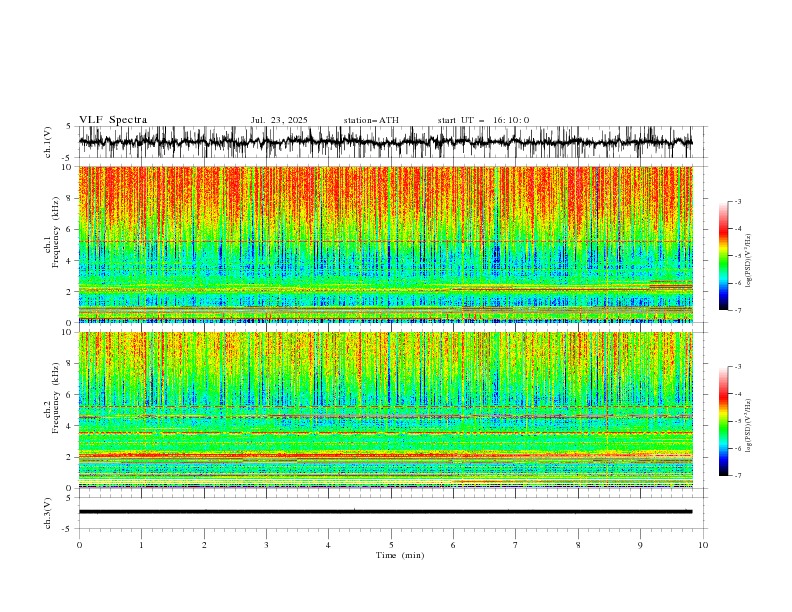Viewport: 792px width, 612px height.
Task: Click the ch.1 'log(PSD)(V²/Hz)' colorbar label
Action: click(x=749, y=261)
